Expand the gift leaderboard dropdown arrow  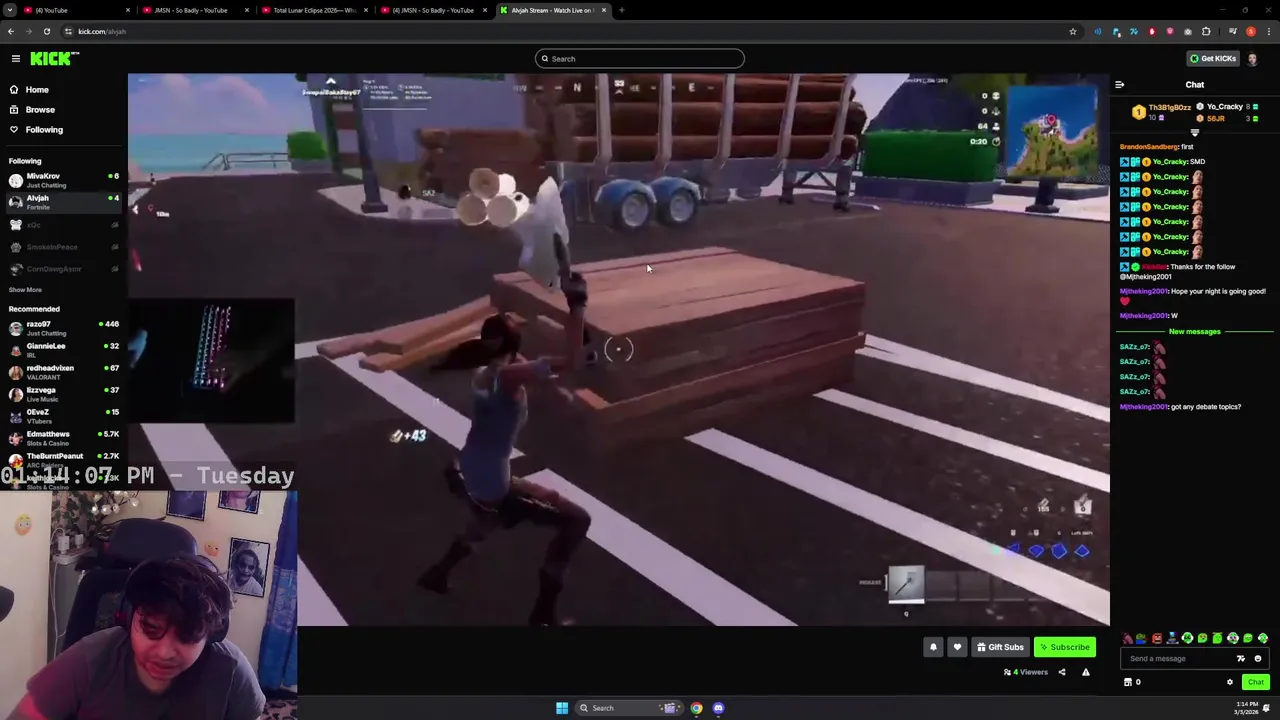(x=1194, y=132)
